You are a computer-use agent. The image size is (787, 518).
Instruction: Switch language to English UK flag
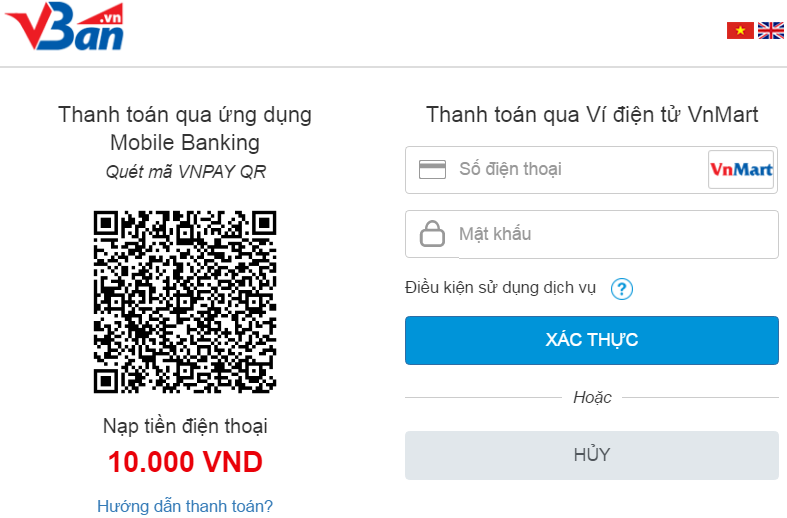770,31
